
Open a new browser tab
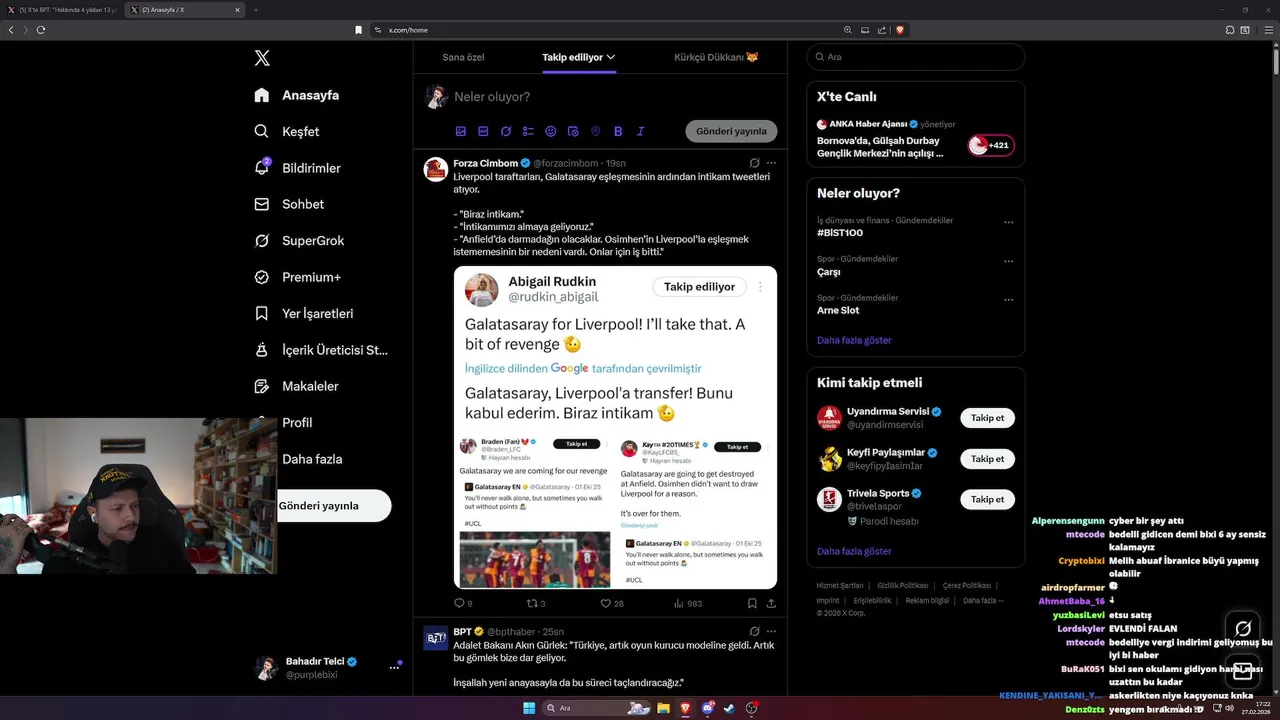[x=255, y=10]
